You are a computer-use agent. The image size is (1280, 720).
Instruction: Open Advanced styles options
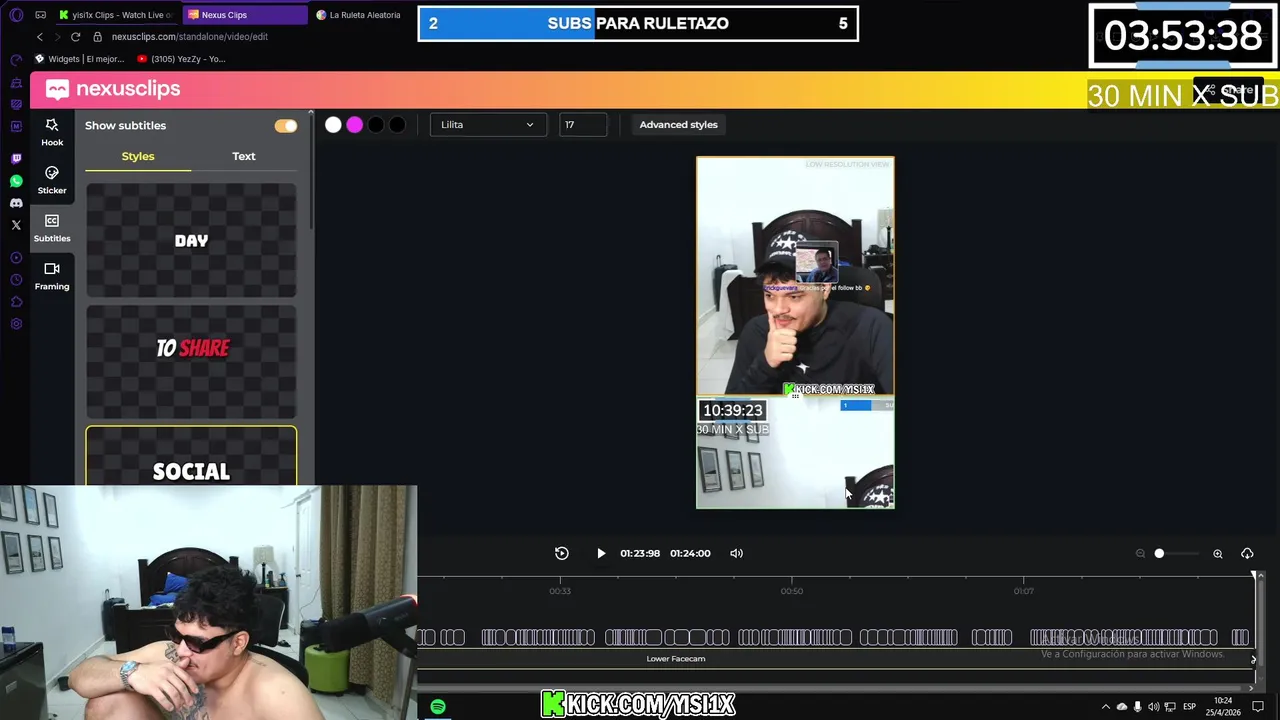click(678, 125)
